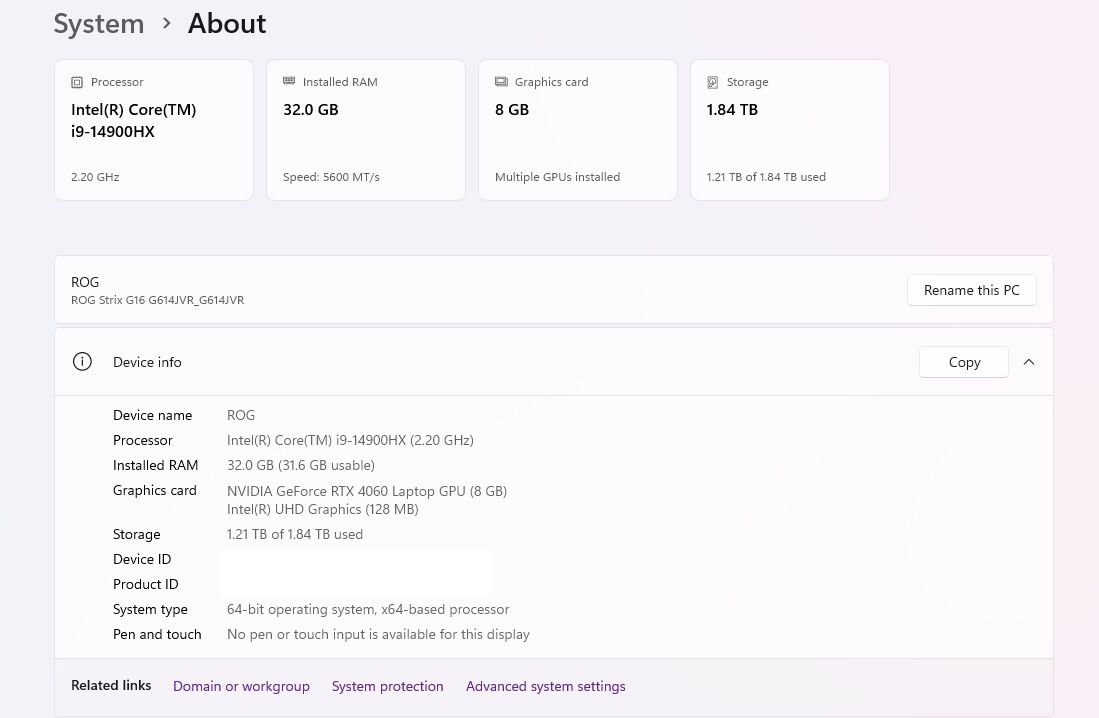Click the Processor chip icon in the top card
Image resolution: width=1099 pixels, height=718 pixels.
[77, 82]
